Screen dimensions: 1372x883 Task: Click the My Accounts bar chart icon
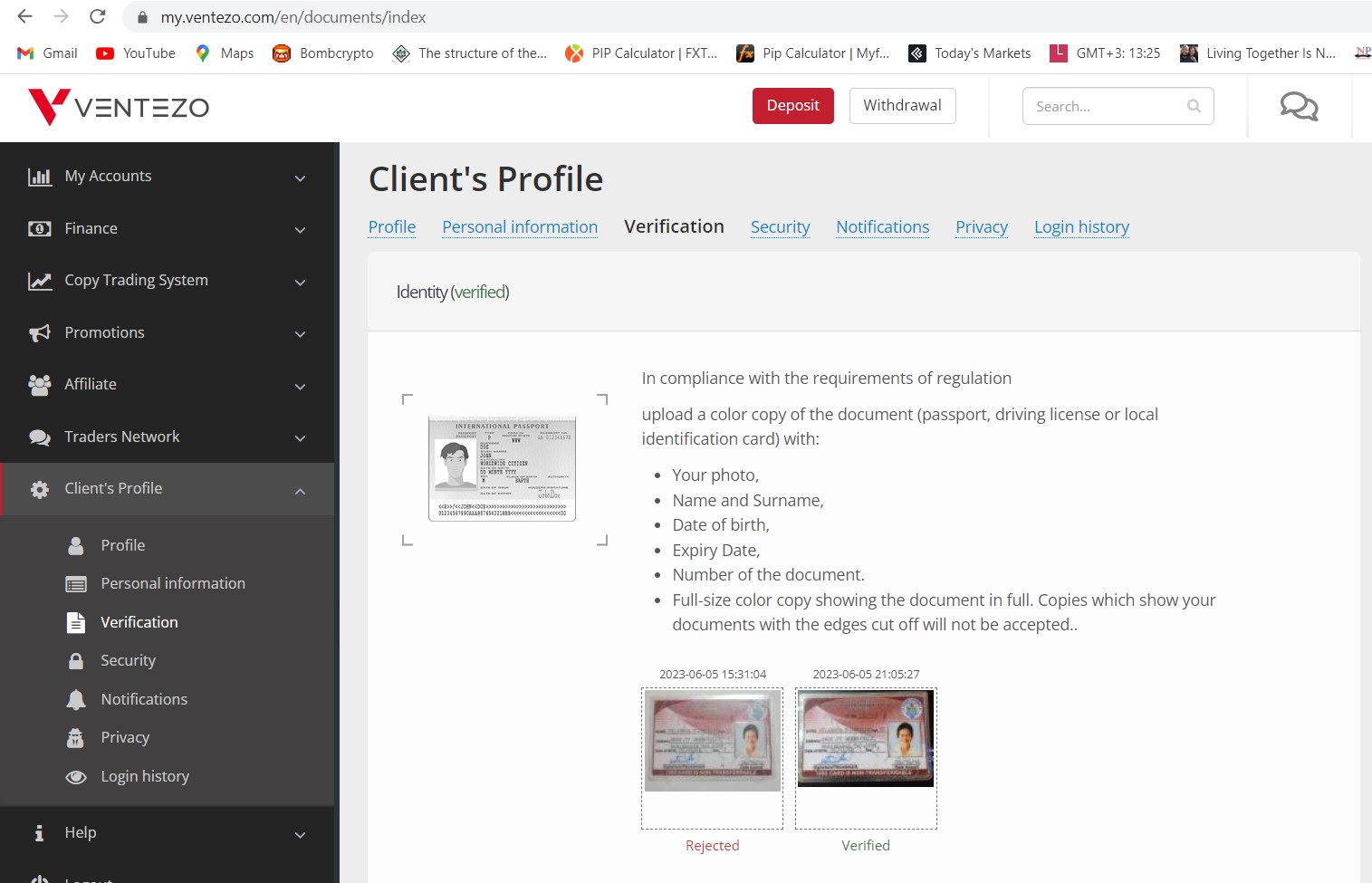click(40, 177)
